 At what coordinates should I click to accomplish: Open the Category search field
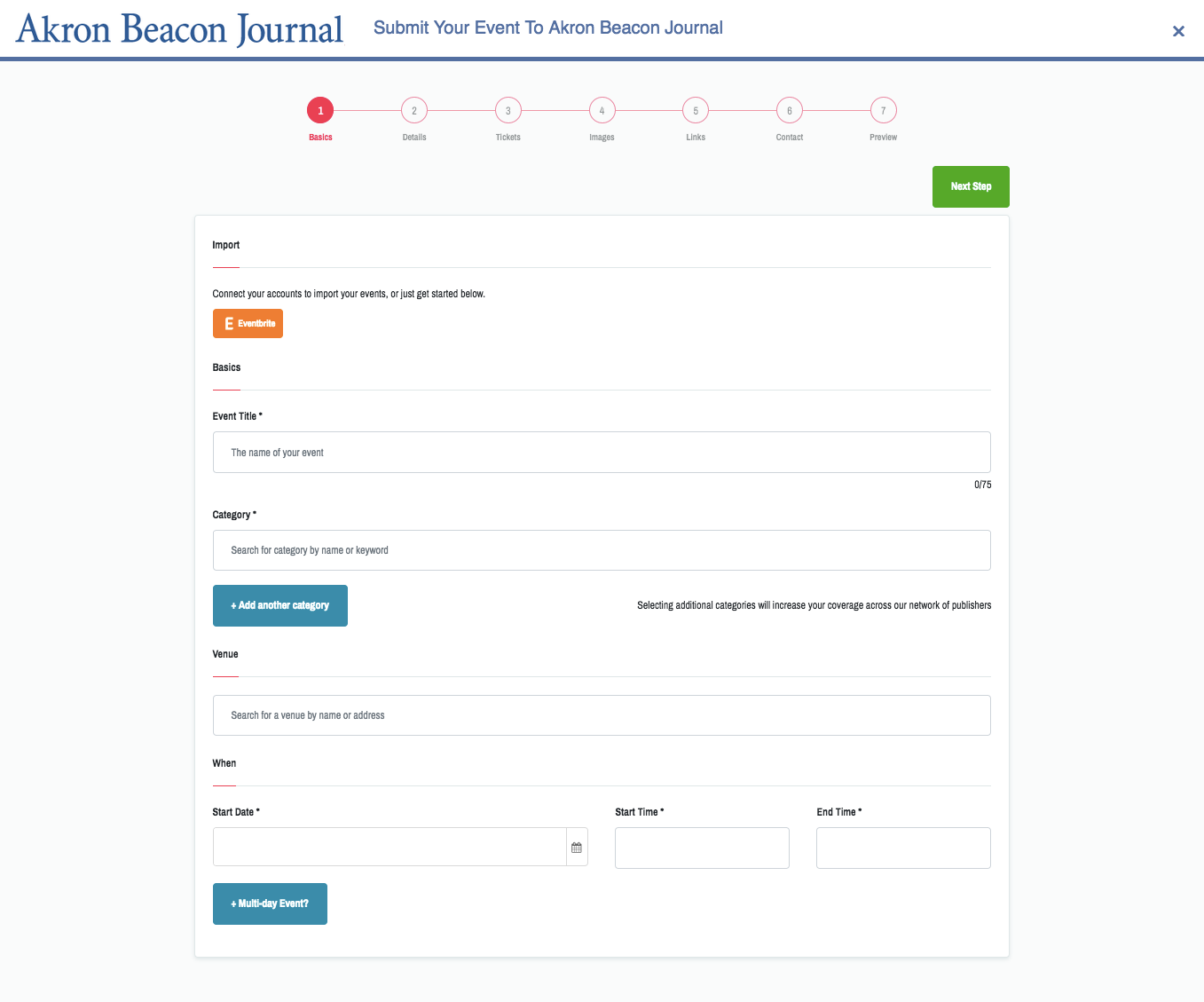(x=602, y=550)
